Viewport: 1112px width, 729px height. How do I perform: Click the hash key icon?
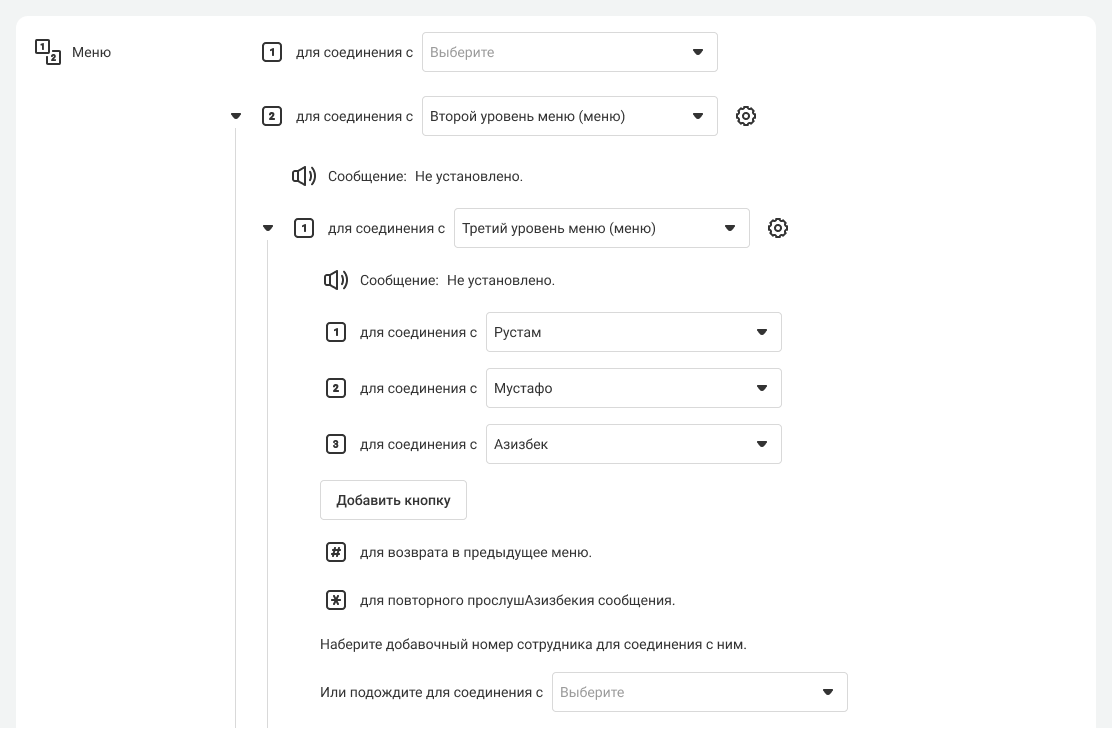click(x=336, y=552)
